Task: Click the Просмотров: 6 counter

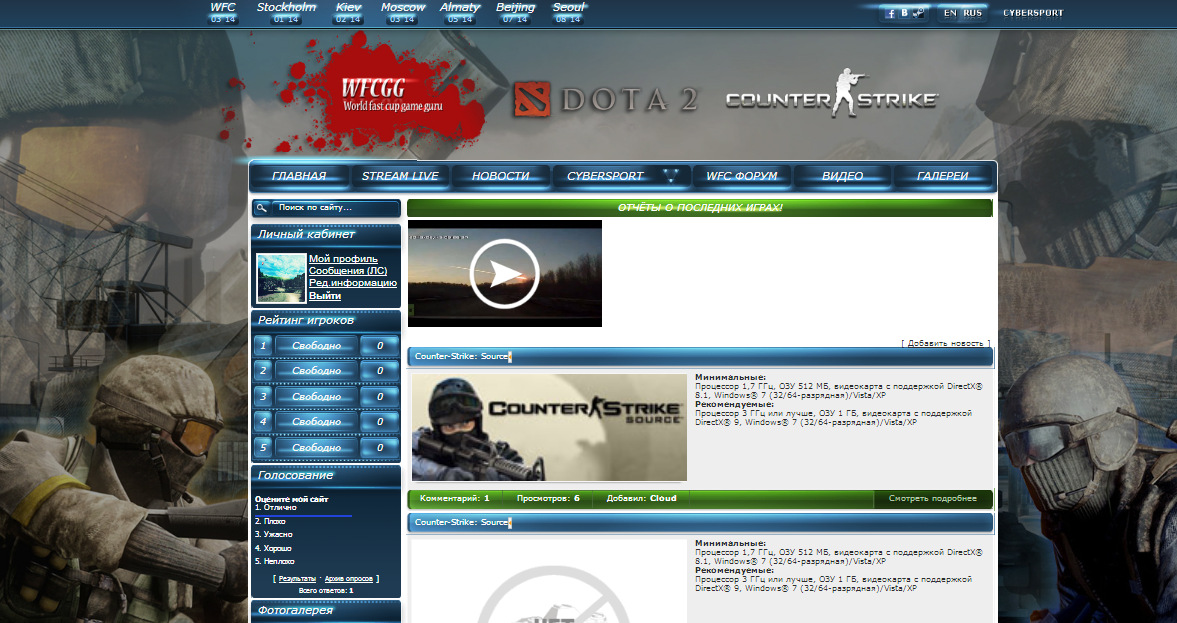Action: [548, 498]
